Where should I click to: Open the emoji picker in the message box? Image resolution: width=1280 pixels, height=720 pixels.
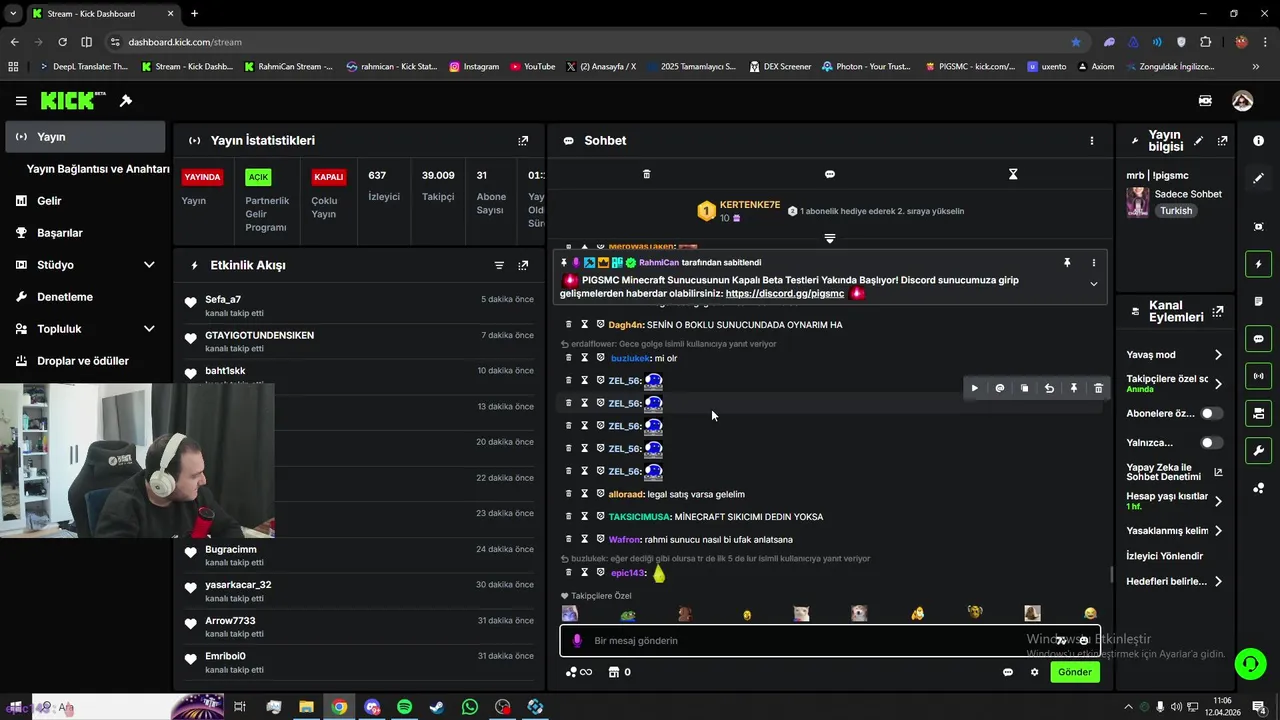pos(1084,641)
